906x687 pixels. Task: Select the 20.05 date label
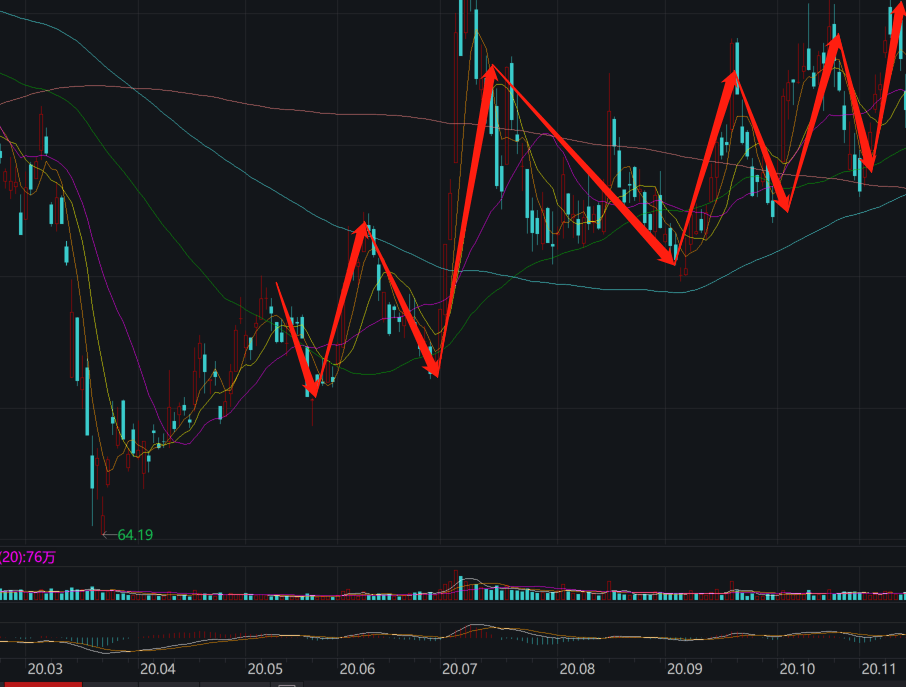[265, 669]
